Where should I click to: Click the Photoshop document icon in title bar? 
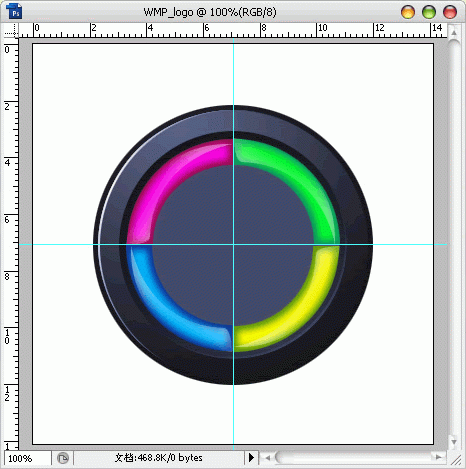[14, 11]
